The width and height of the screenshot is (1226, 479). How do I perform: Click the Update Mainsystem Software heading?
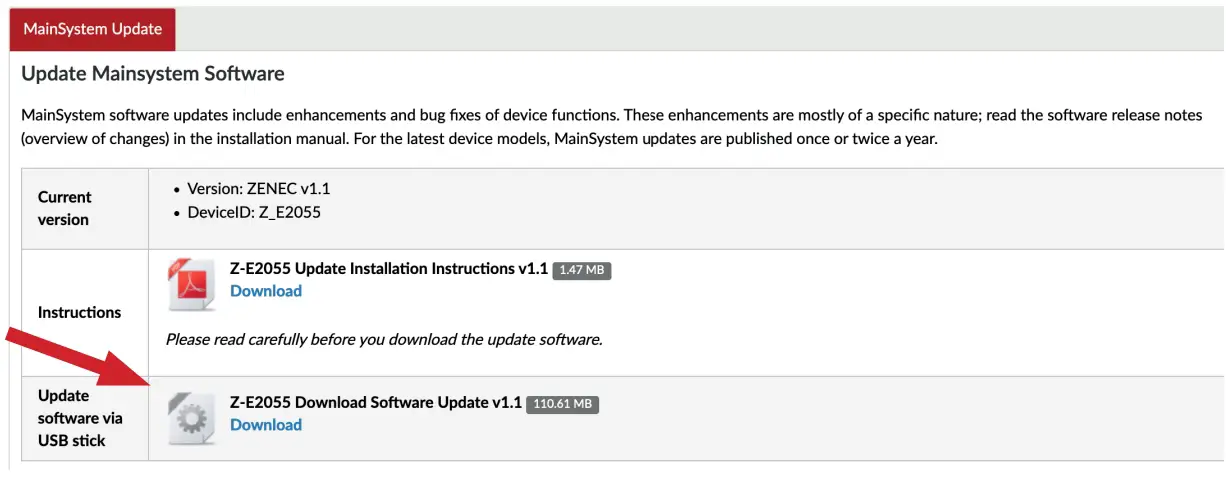point(152,74)
